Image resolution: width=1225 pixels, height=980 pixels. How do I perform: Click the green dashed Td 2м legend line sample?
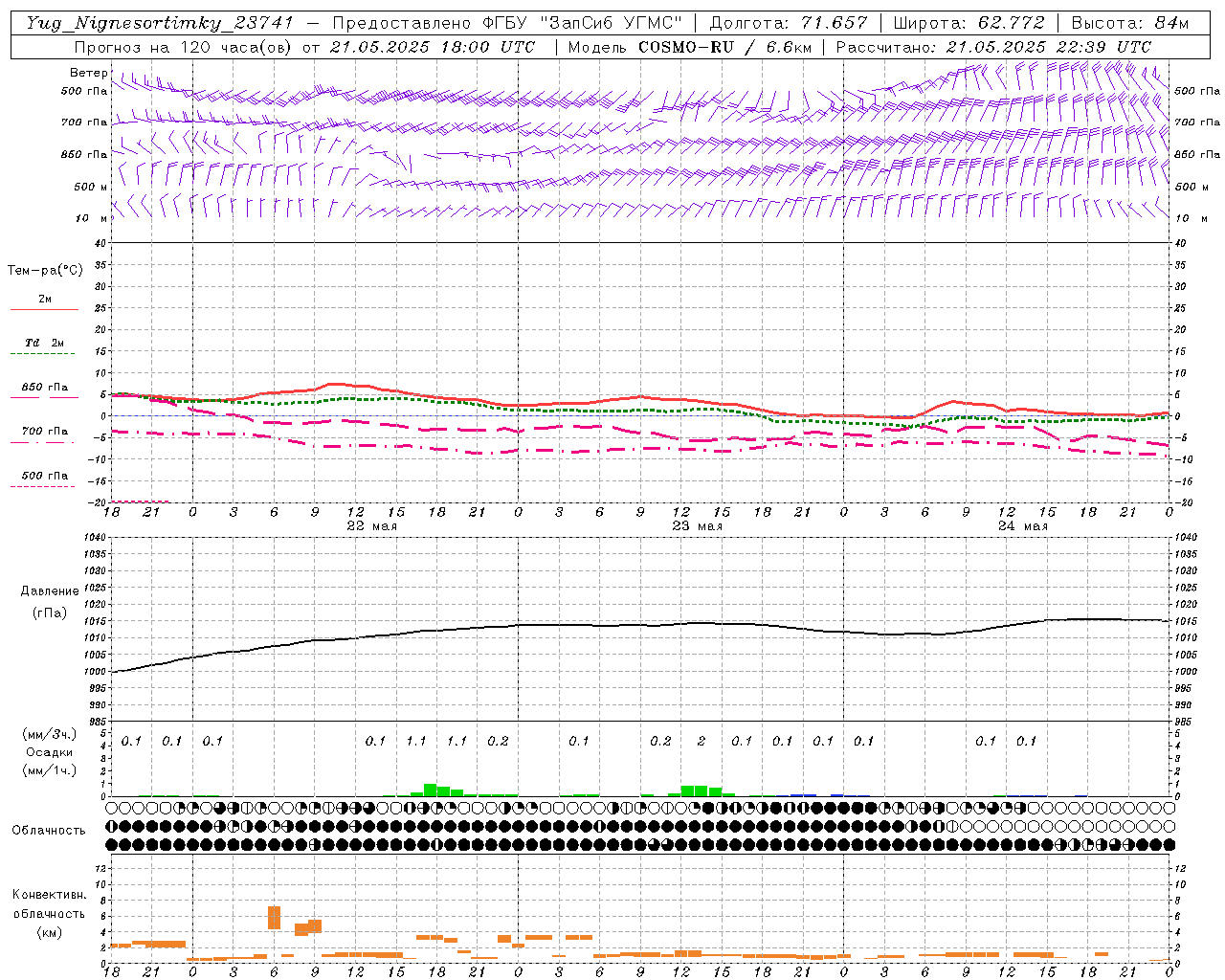tap(42, 354)
